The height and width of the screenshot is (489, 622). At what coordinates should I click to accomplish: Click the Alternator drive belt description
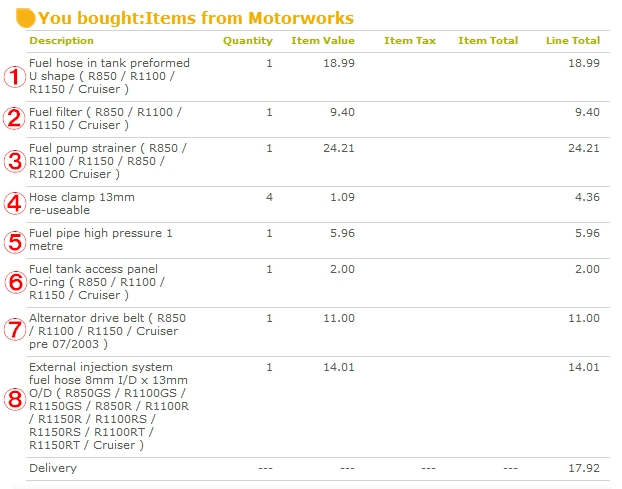coord(107,331)
